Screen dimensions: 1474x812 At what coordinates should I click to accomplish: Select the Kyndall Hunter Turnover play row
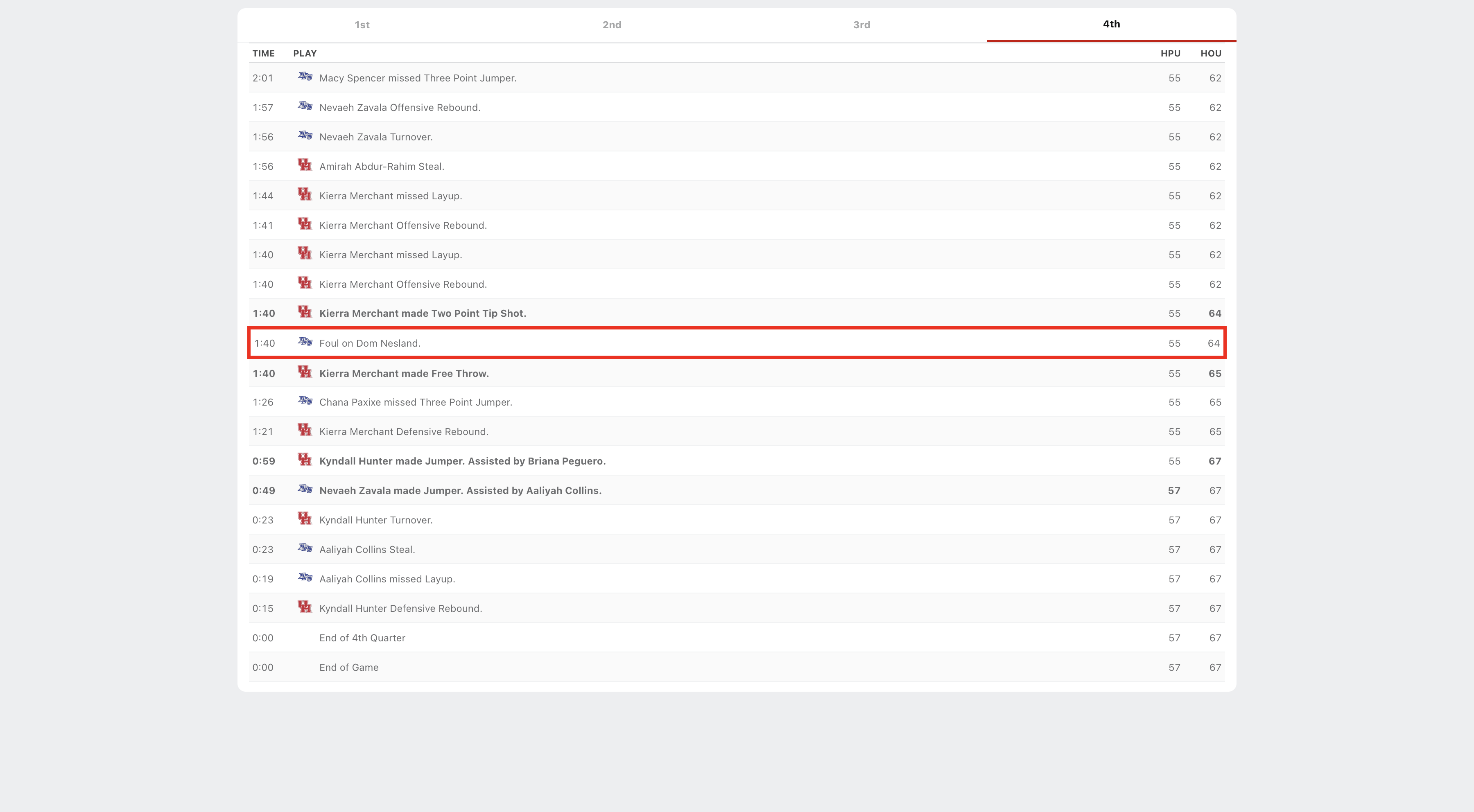(x=375, y=520)
